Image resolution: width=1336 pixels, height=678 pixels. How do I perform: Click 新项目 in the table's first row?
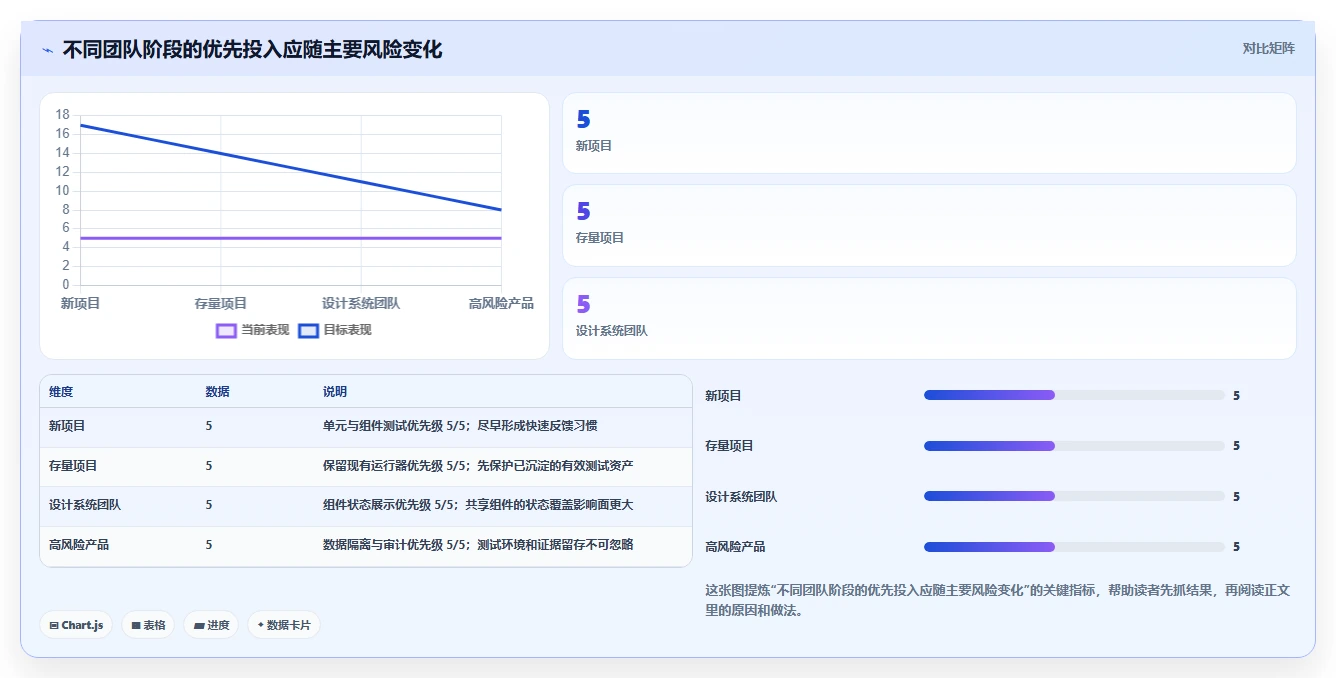coord(67,426)
